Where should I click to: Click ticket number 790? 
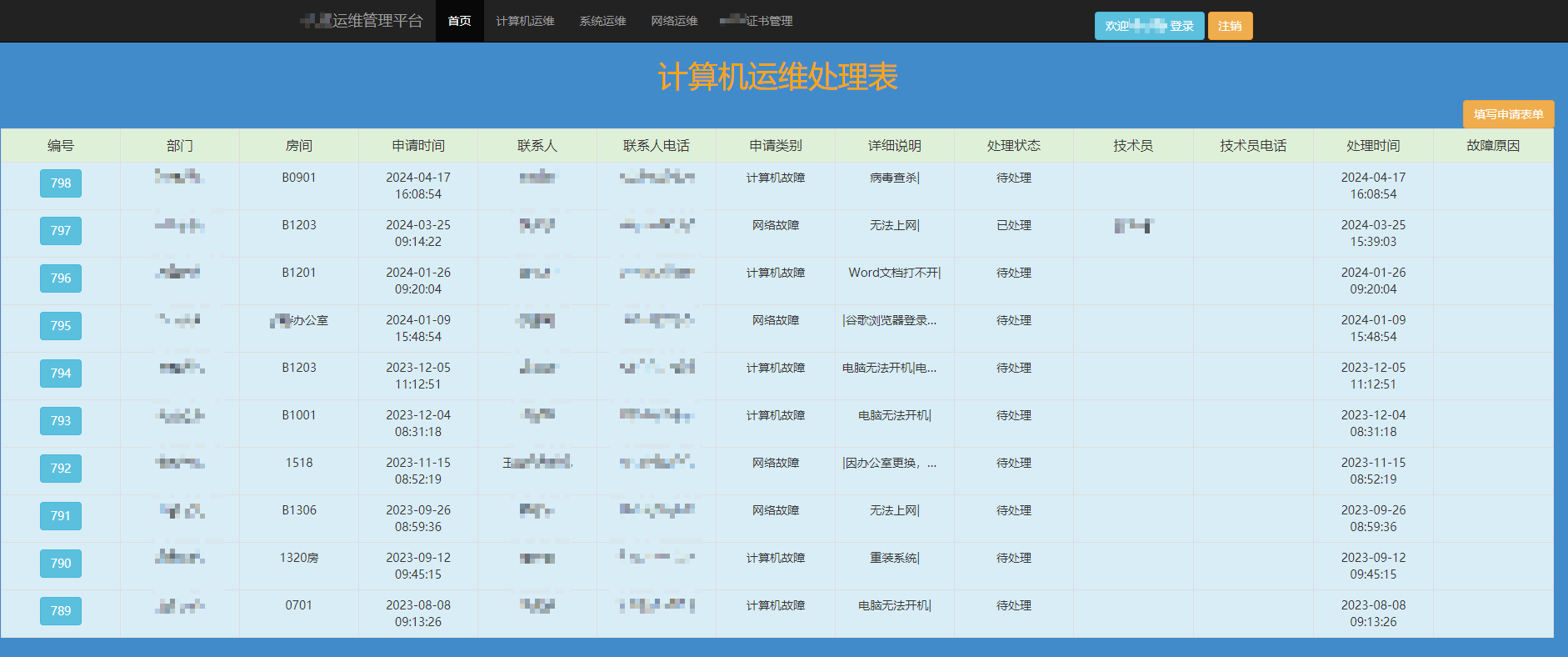tap(61, 564)
